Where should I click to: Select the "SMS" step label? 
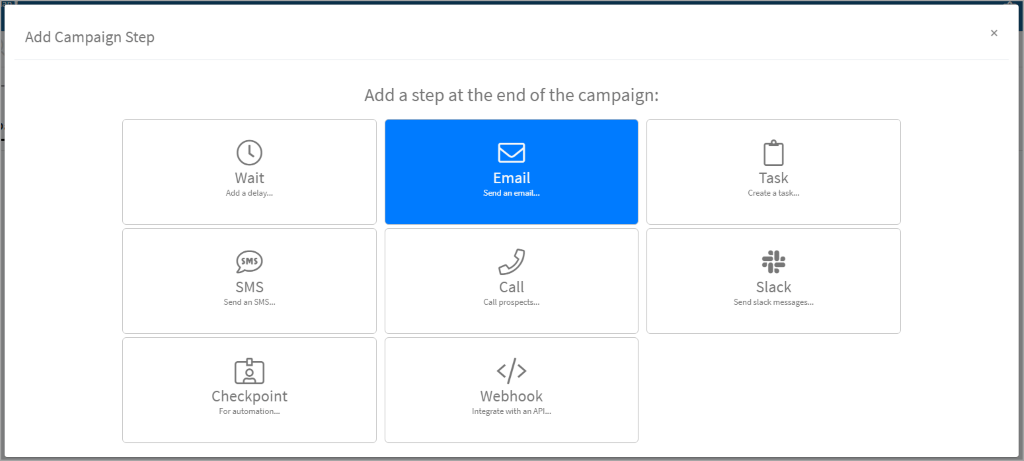249,287
